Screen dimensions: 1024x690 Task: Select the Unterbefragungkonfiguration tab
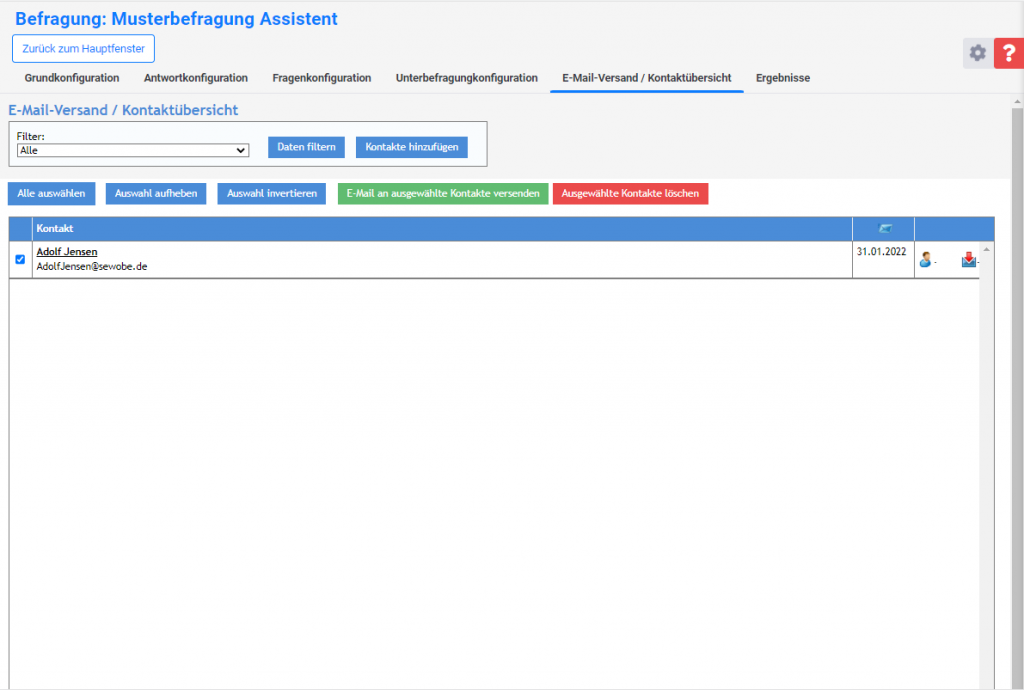pyautogui.click(x=466, y=78)
